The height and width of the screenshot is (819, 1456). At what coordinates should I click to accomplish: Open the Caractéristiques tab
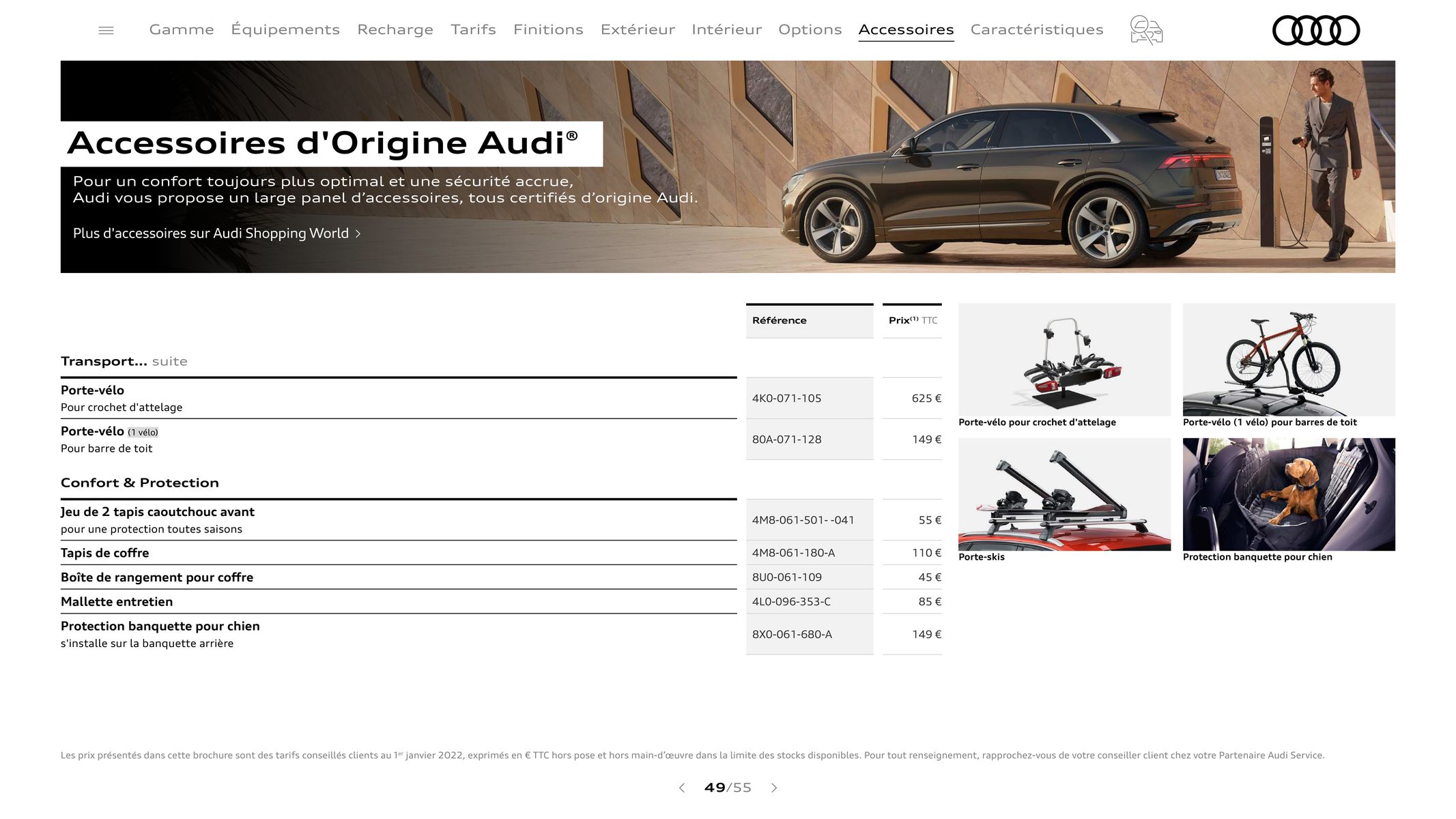[x=1037, y=29]
